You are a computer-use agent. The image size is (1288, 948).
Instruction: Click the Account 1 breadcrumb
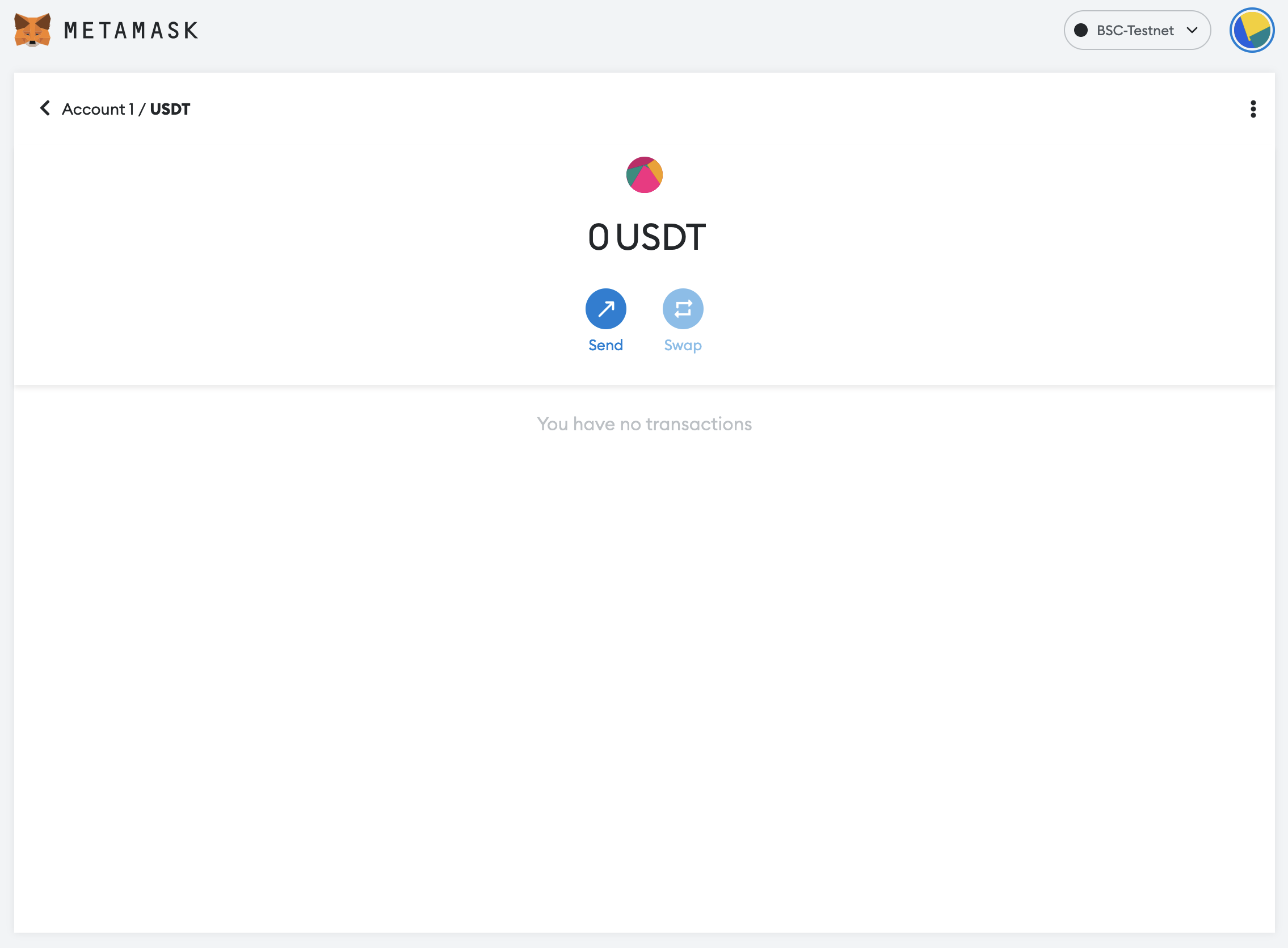(98, 109)
